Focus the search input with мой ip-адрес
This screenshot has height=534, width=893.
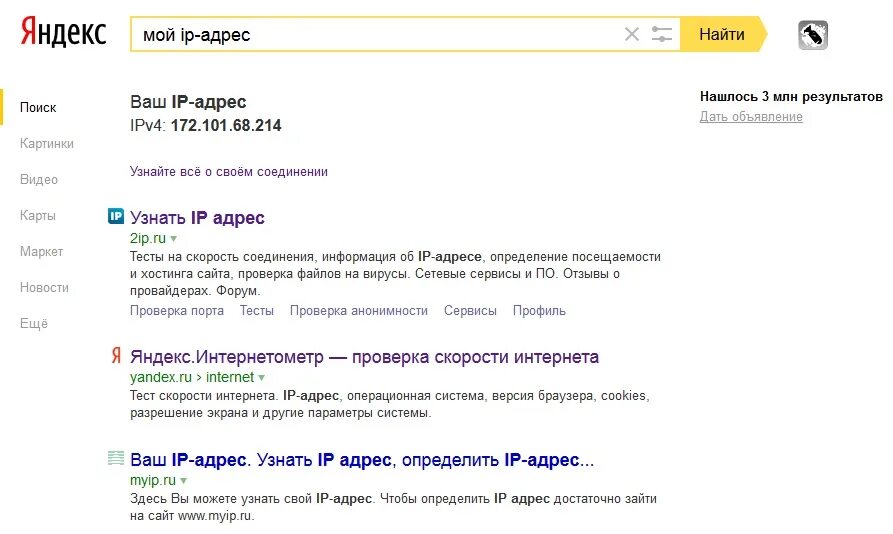(x=376, y=34)
